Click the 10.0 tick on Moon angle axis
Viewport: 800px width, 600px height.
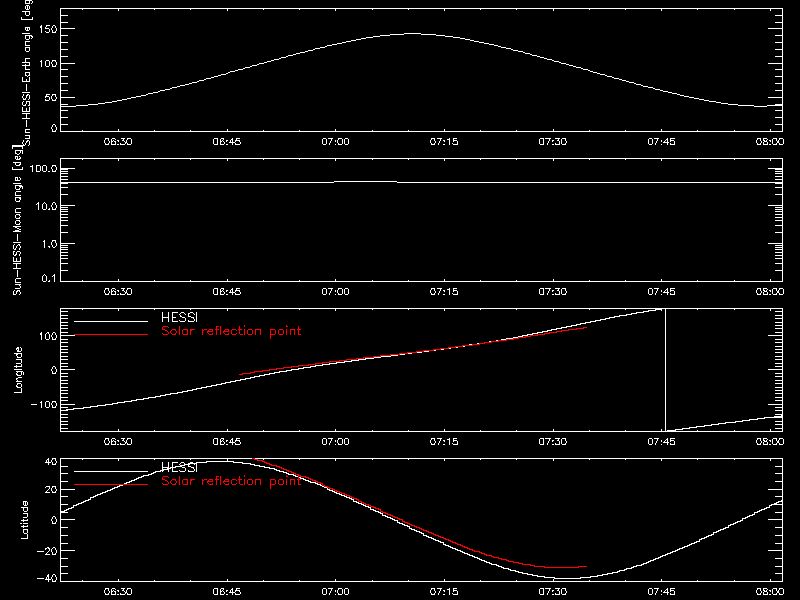coord(46,207)
